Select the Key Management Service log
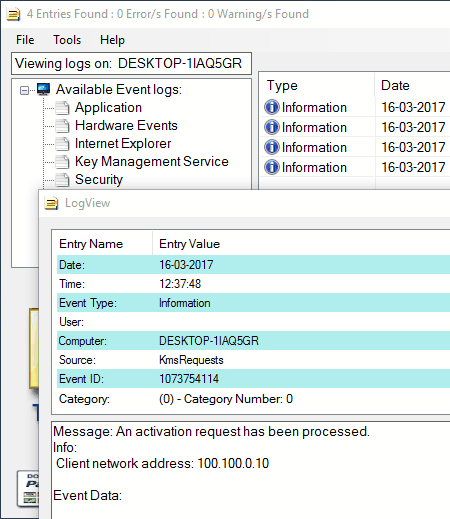450x519 pixels. click(152, 162)
